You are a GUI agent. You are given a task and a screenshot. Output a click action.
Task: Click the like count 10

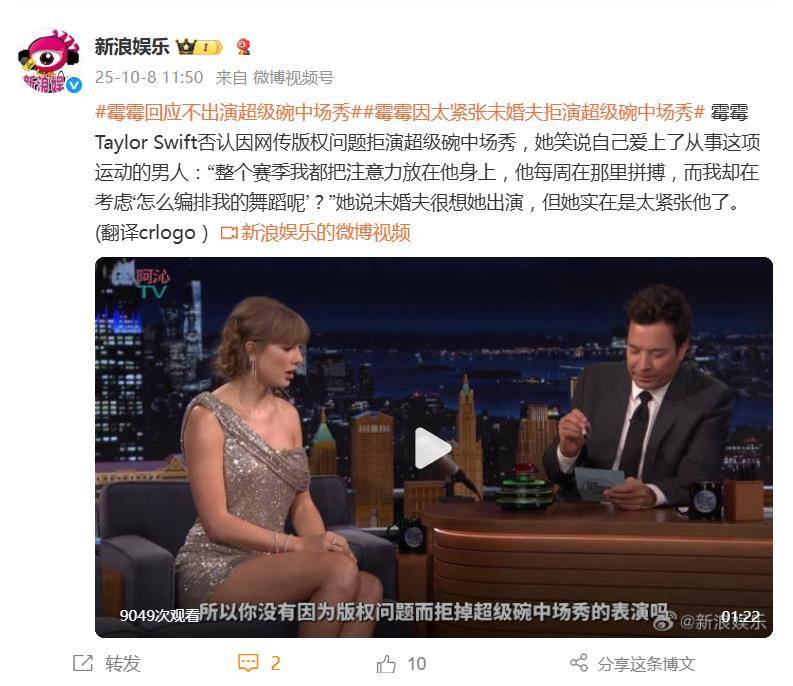coord(417,664)
